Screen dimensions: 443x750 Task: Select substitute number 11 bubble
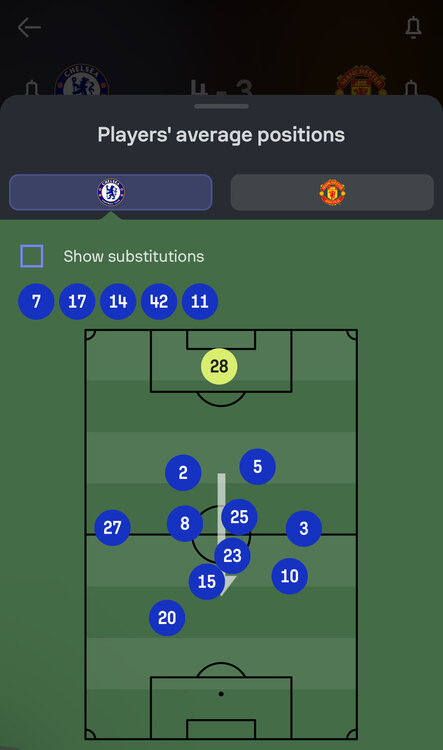click(200, 301)
